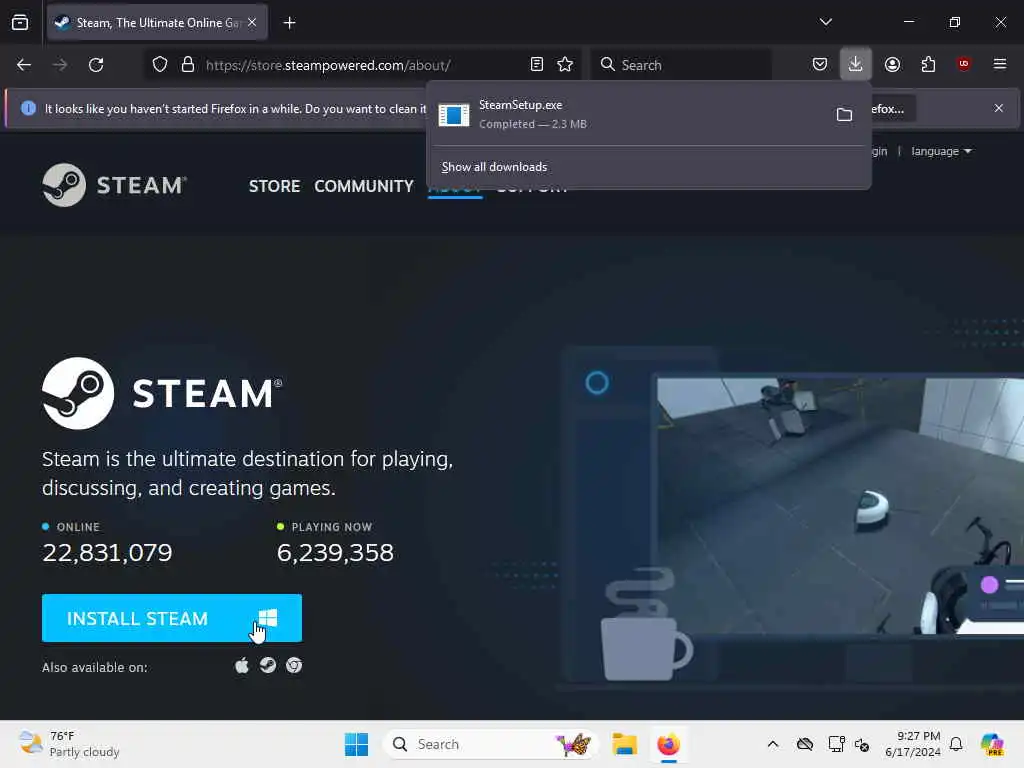1024x768 pixels.
Task: Open the tracking protection shield icon
Action: click(x=160, y=65)
